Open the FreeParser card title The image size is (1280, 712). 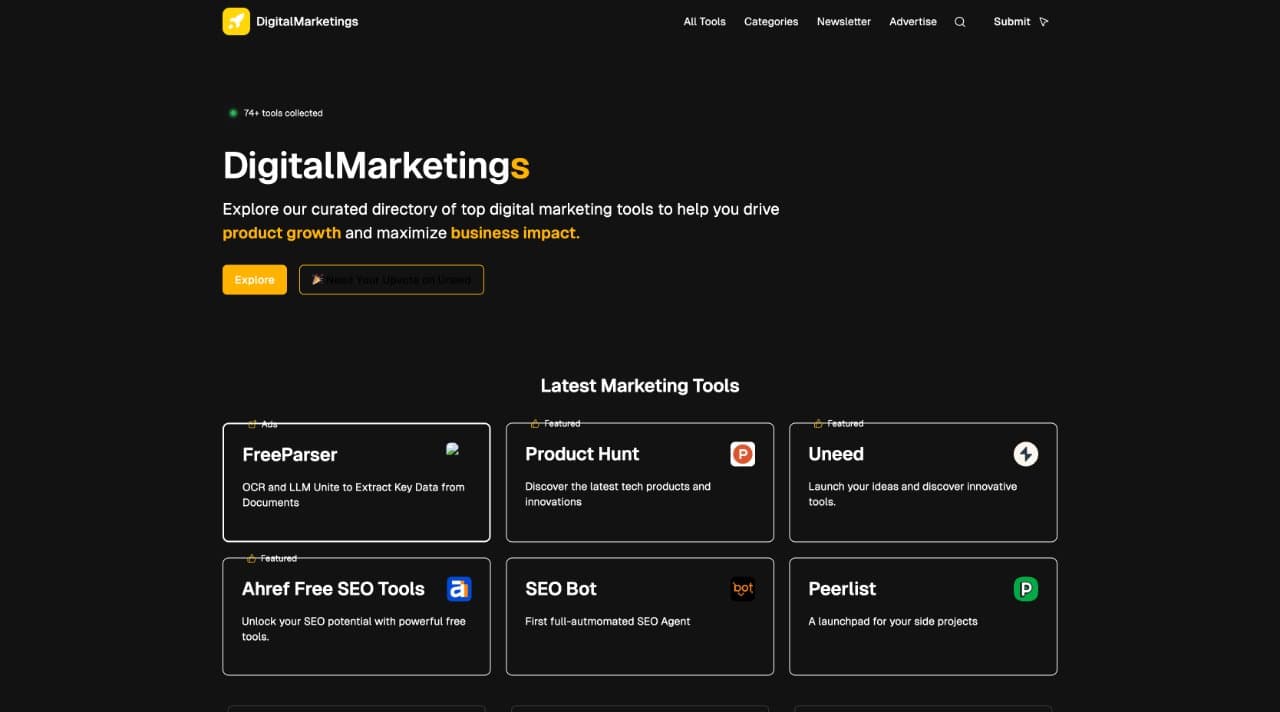click(x=290, y=454)
